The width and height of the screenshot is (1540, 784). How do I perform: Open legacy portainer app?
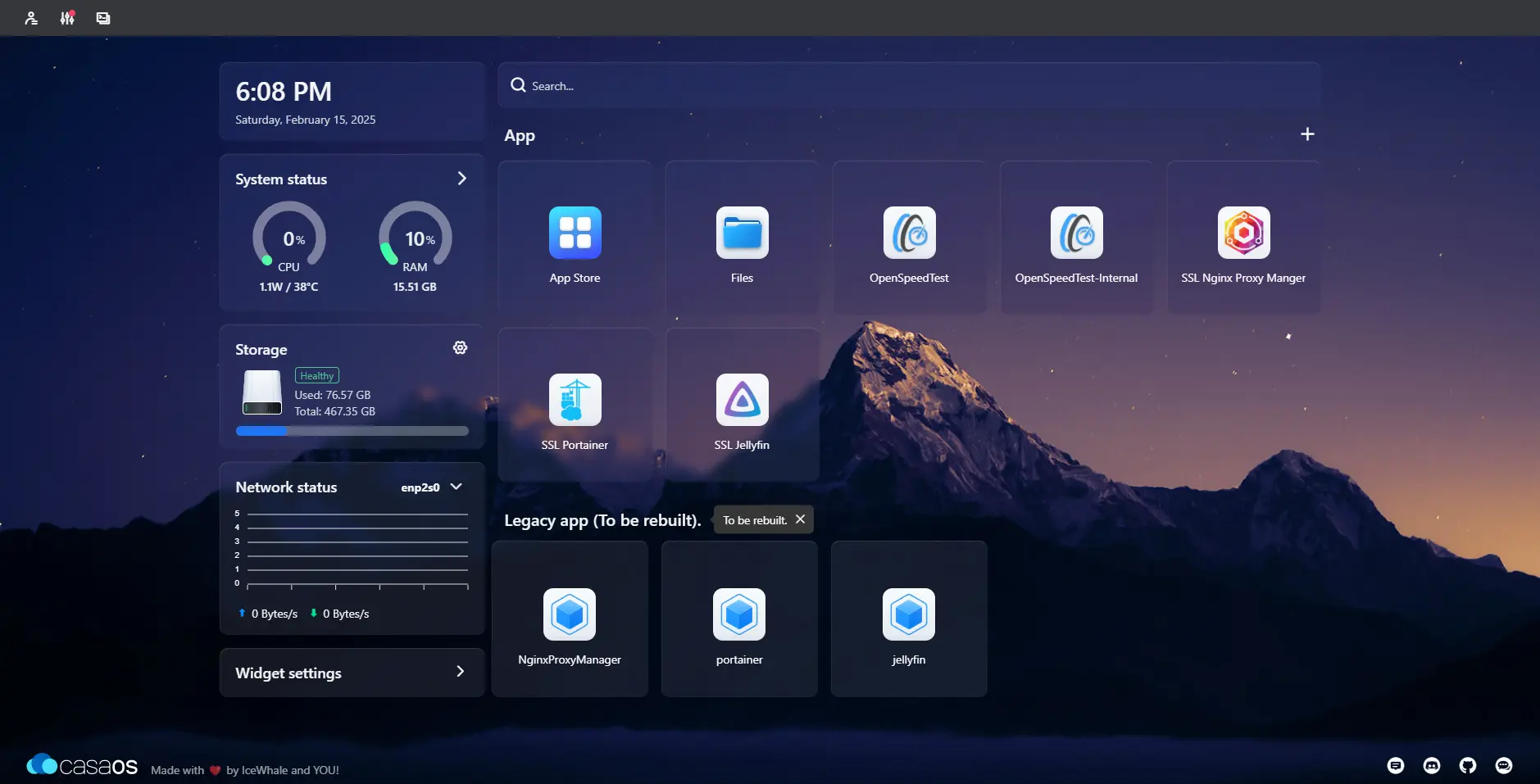coord(739,614)
